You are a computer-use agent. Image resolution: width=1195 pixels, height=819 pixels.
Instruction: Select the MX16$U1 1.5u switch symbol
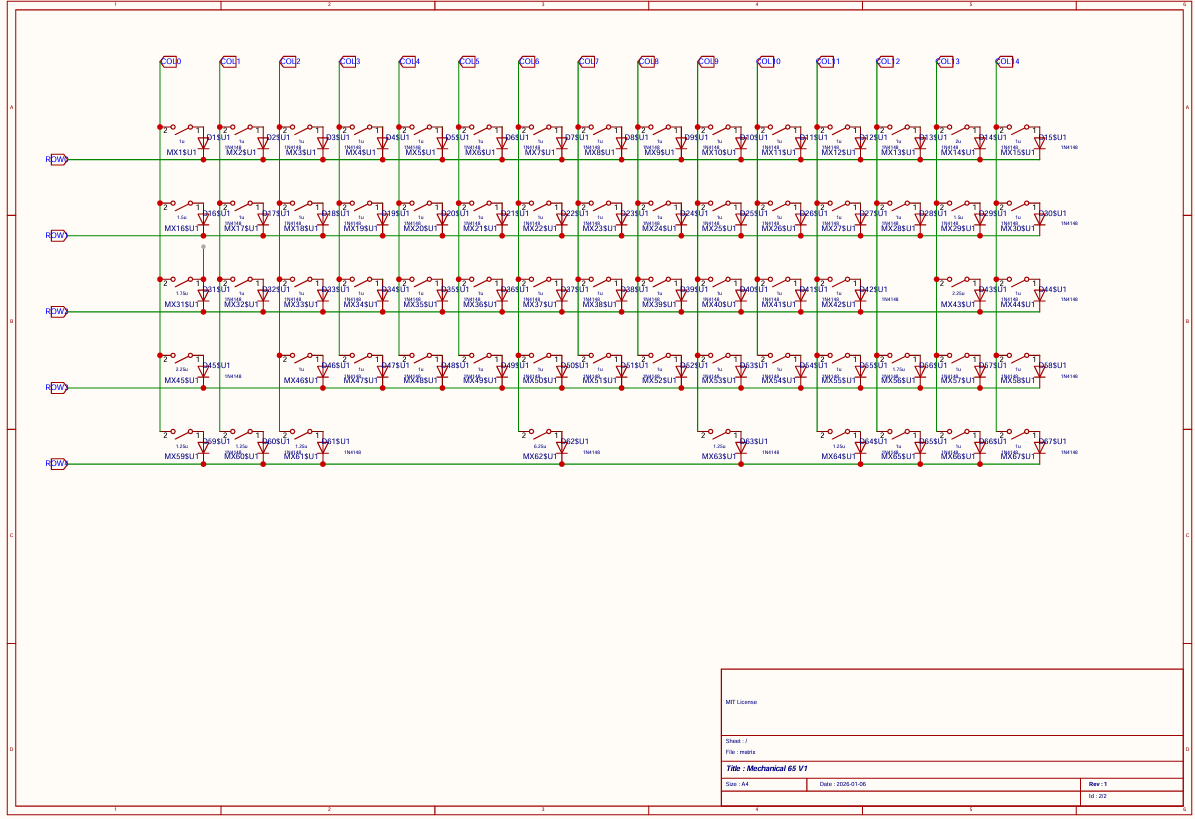[x=182, y=205]
